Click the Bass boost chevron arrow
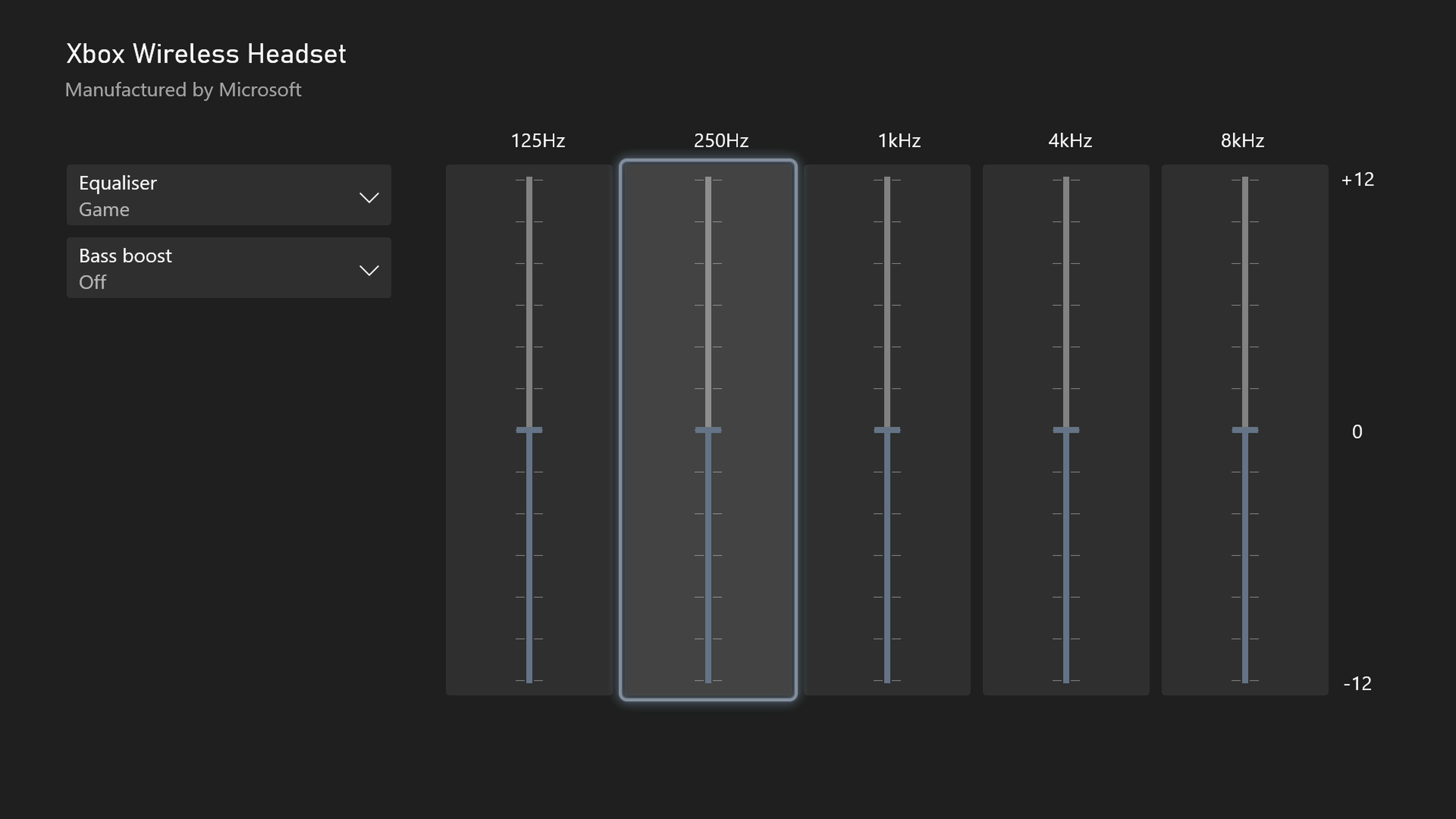 tap(369, 270)
